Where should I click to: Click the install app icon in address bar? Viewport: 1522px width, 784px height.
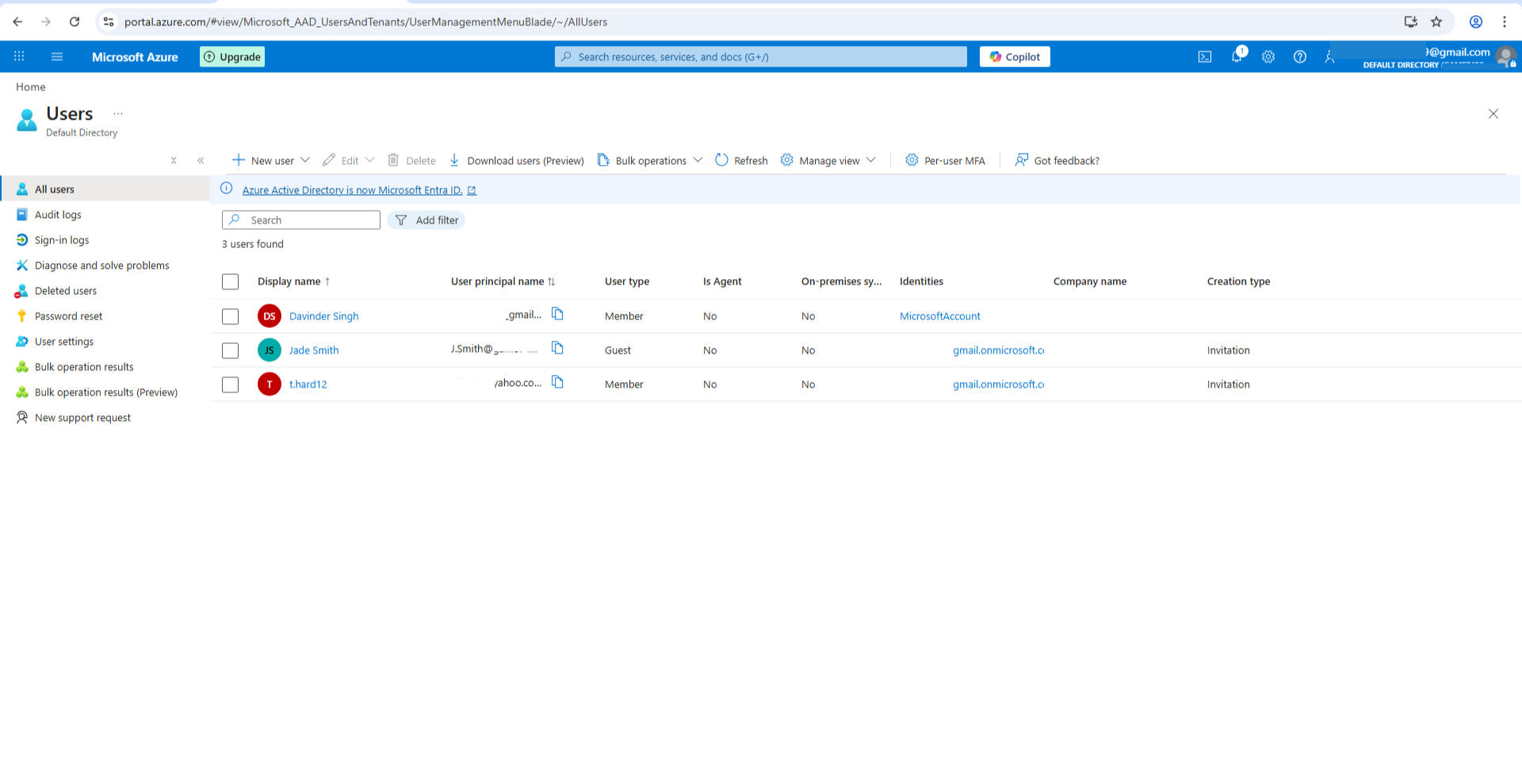[1411, 21]
